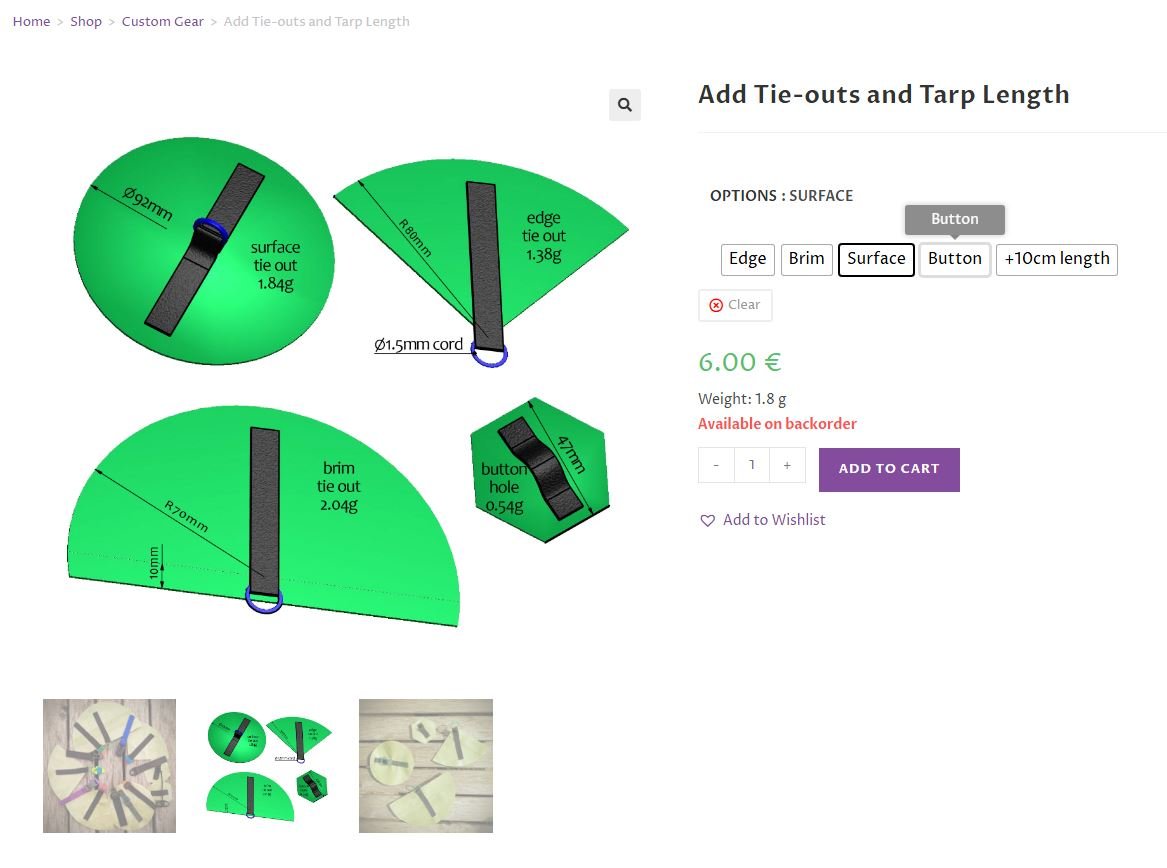Decrease quantity with minus button
1167x868 pixels.
click(x=716, y=465)
